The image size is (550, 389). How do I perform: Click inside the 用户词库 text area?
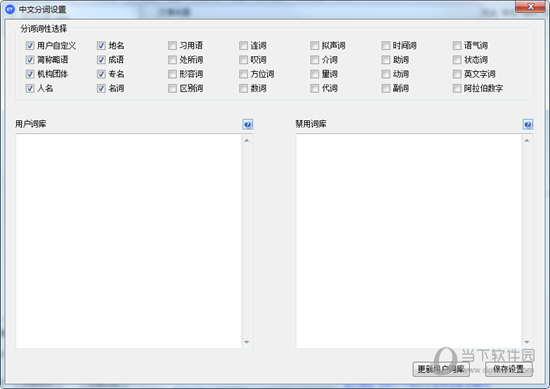pyautogui.click(x=128, y=241)
